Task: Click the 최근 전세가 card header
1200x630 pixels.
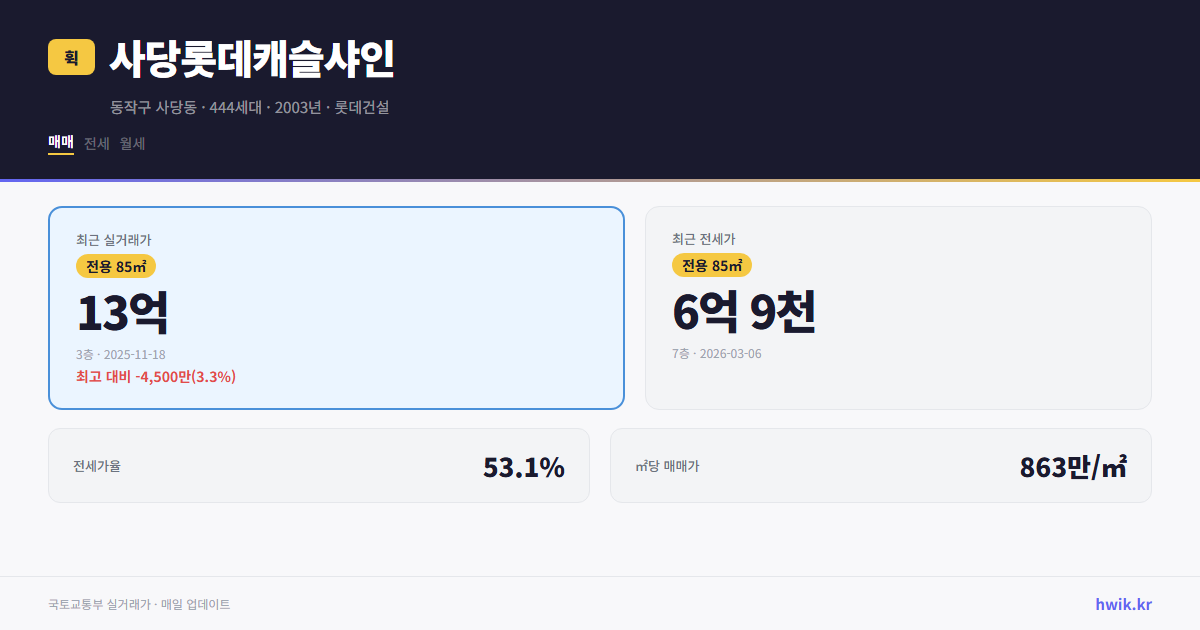Action: tap(702, 239)
